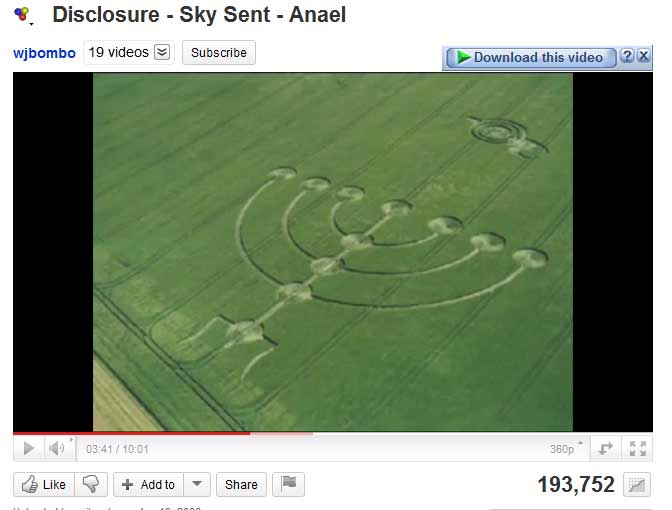
Task: Subscribe to wjbombo channel
Action: (x=219, y=53)
